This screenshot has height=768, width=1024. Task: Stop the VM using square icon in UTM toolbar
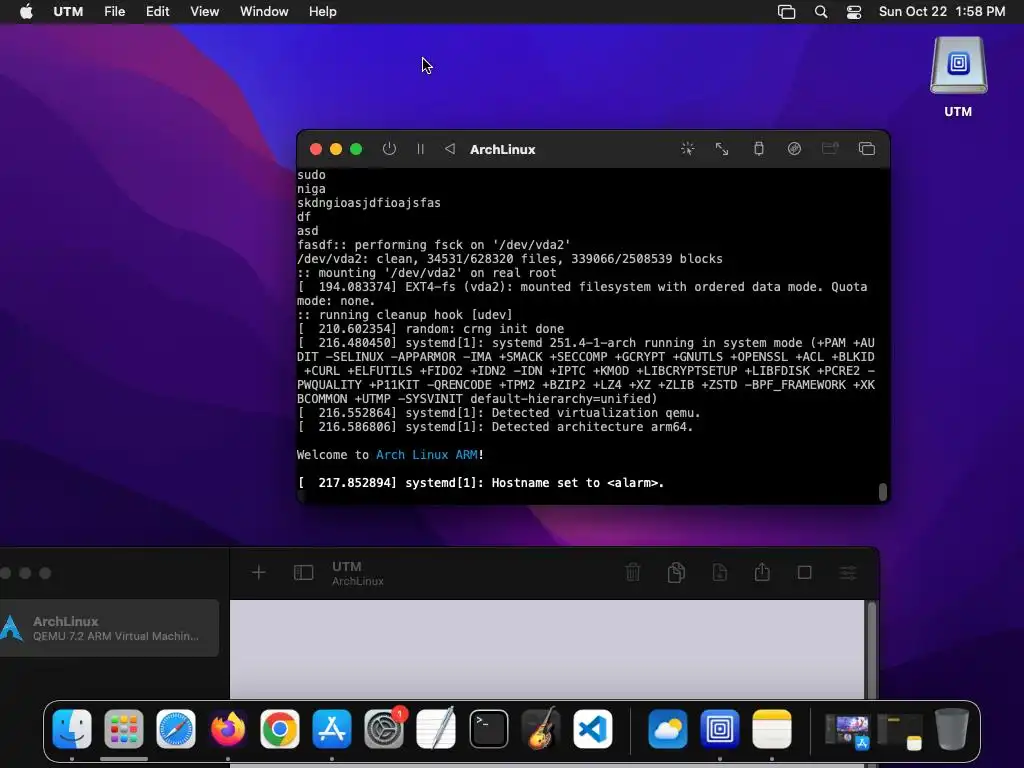click(805, 573)
